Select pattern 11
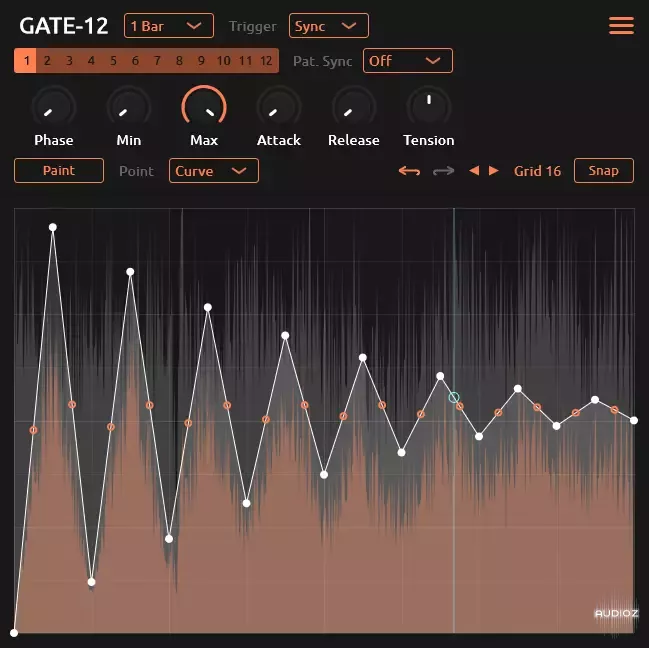 pyautogui.click(x=245, y=61)
